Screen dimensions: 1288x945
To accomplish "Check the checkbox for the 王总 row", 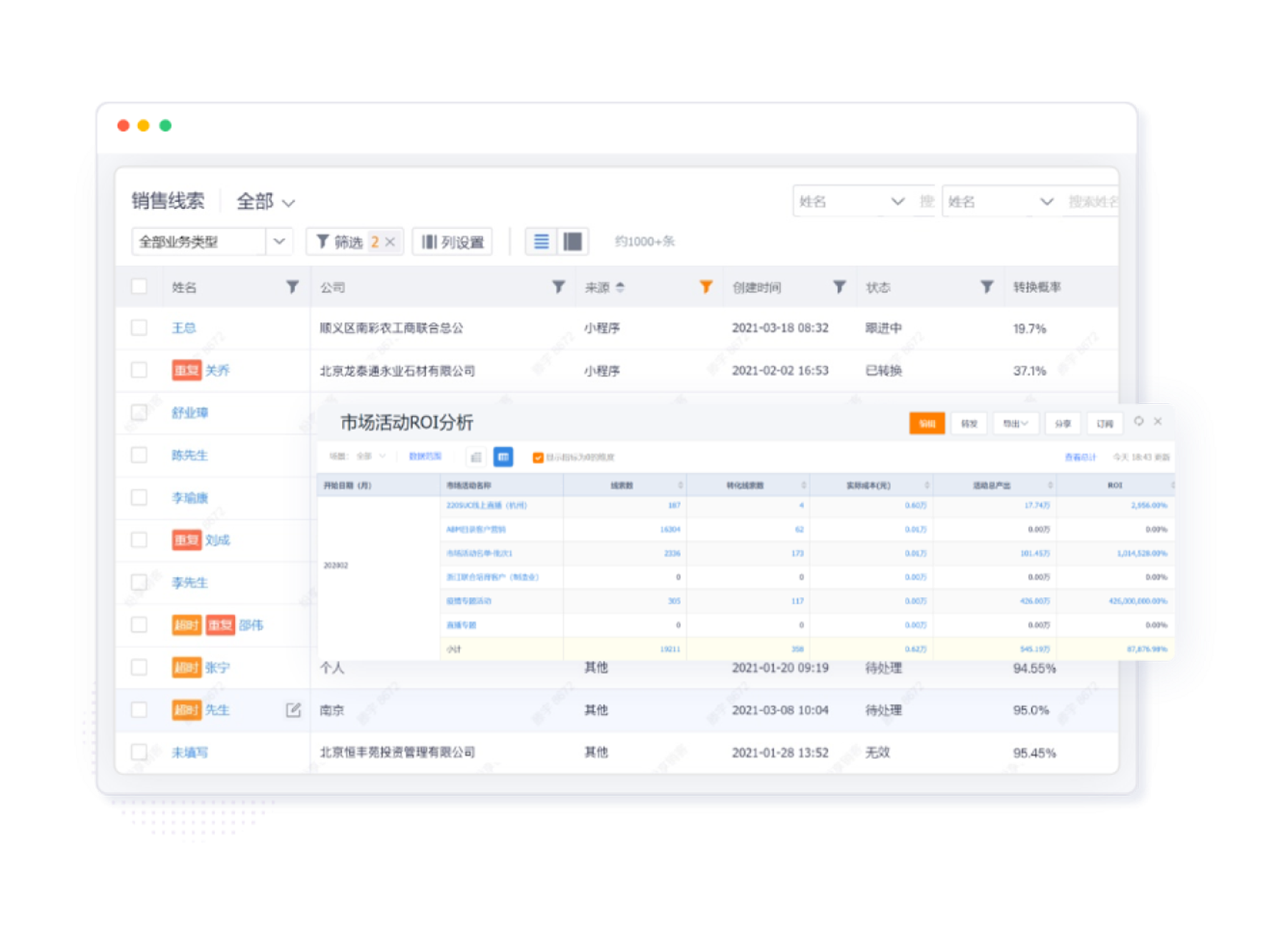I will 140,328.
